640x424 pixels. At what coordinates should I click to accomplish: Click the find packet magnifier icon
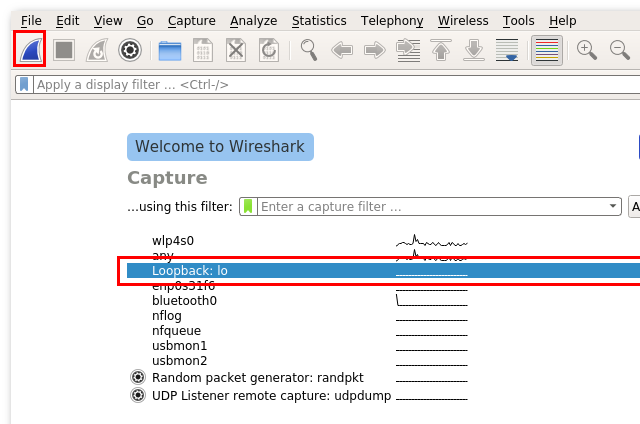point(309,49)
